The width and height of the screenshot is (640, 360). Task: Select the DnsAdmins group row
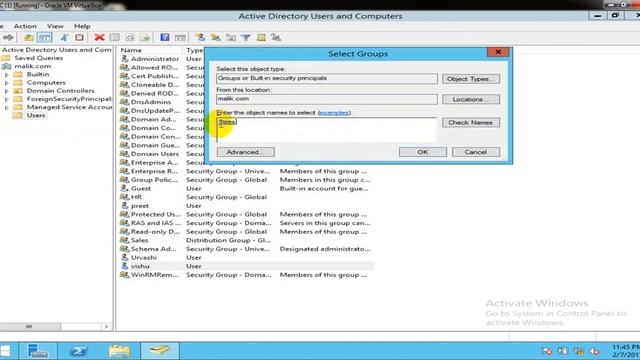click(x=151, y=102)
